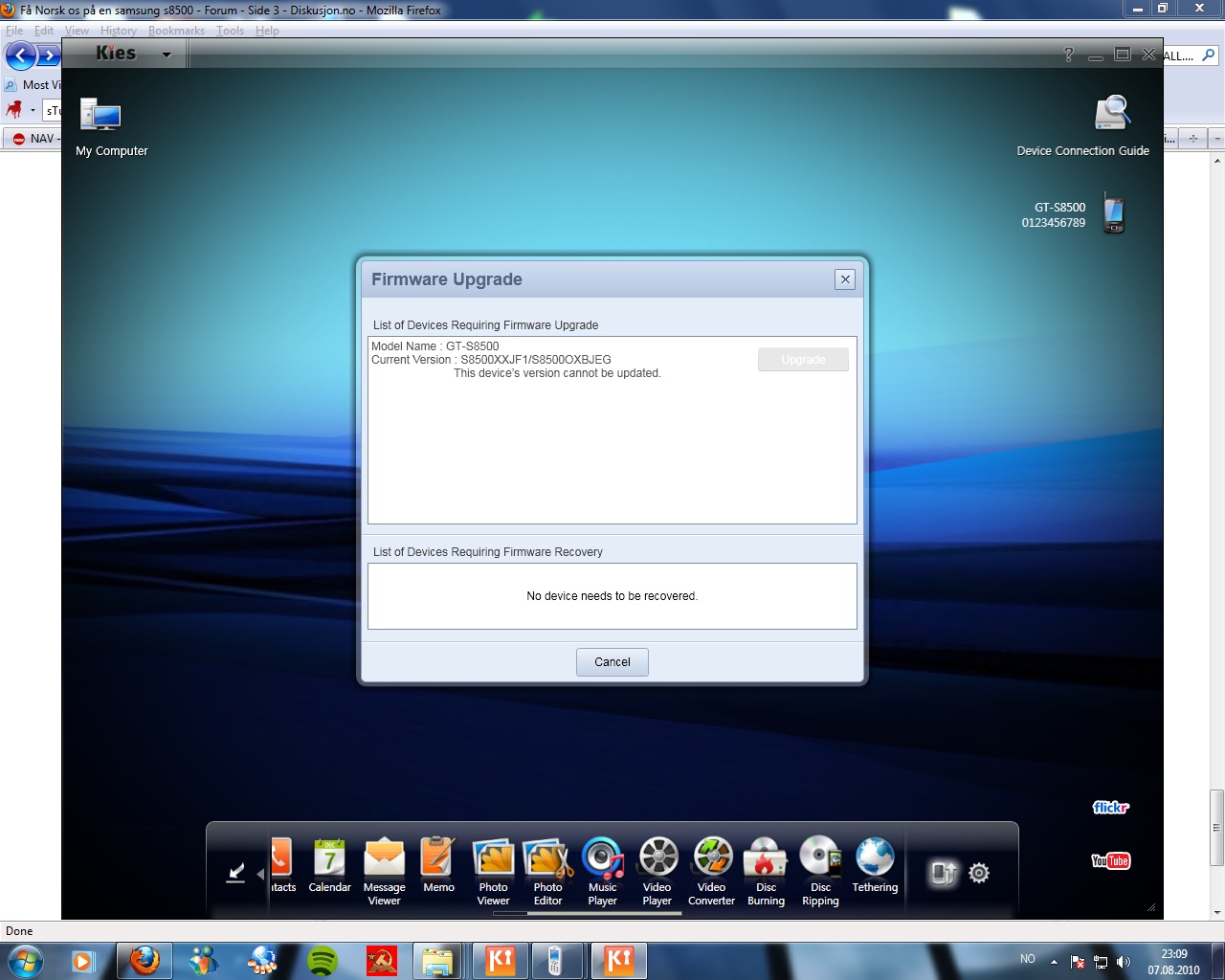The image size is (1225, 980).
Task: Open Firefox Help menu
Action: point(267,31)
